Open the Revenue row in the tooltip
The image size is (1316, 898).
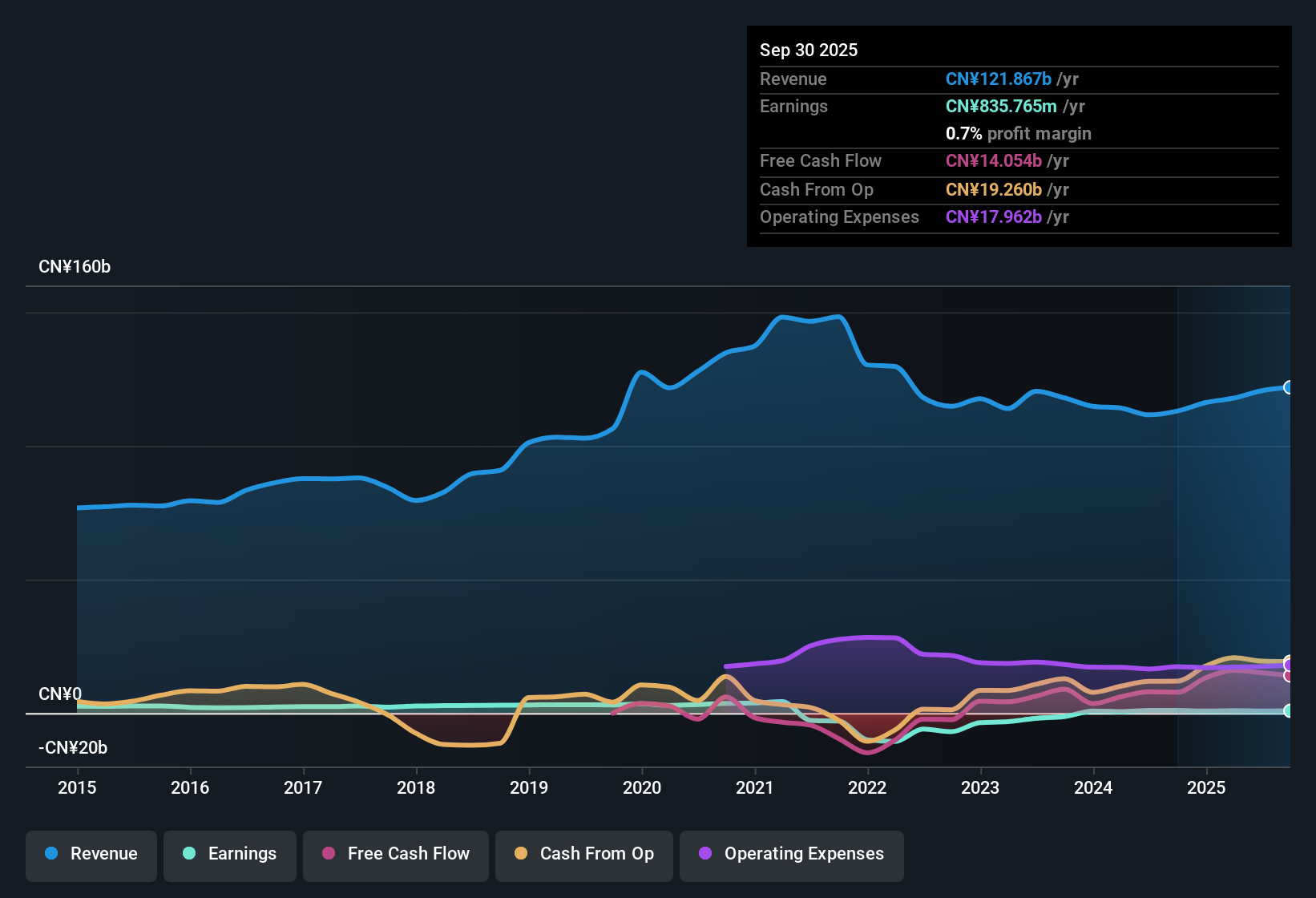click(x=793, y=79)
